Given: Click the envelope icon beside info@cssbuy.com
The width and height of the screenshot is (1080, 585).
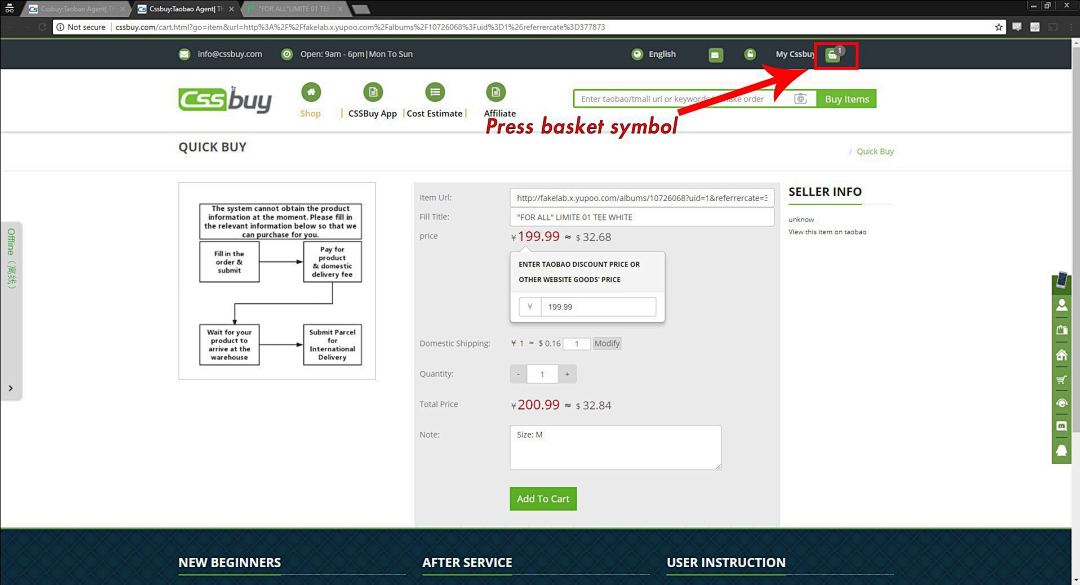Looking at the screenshot, I should pyautogui.click(x=185, y=54).
